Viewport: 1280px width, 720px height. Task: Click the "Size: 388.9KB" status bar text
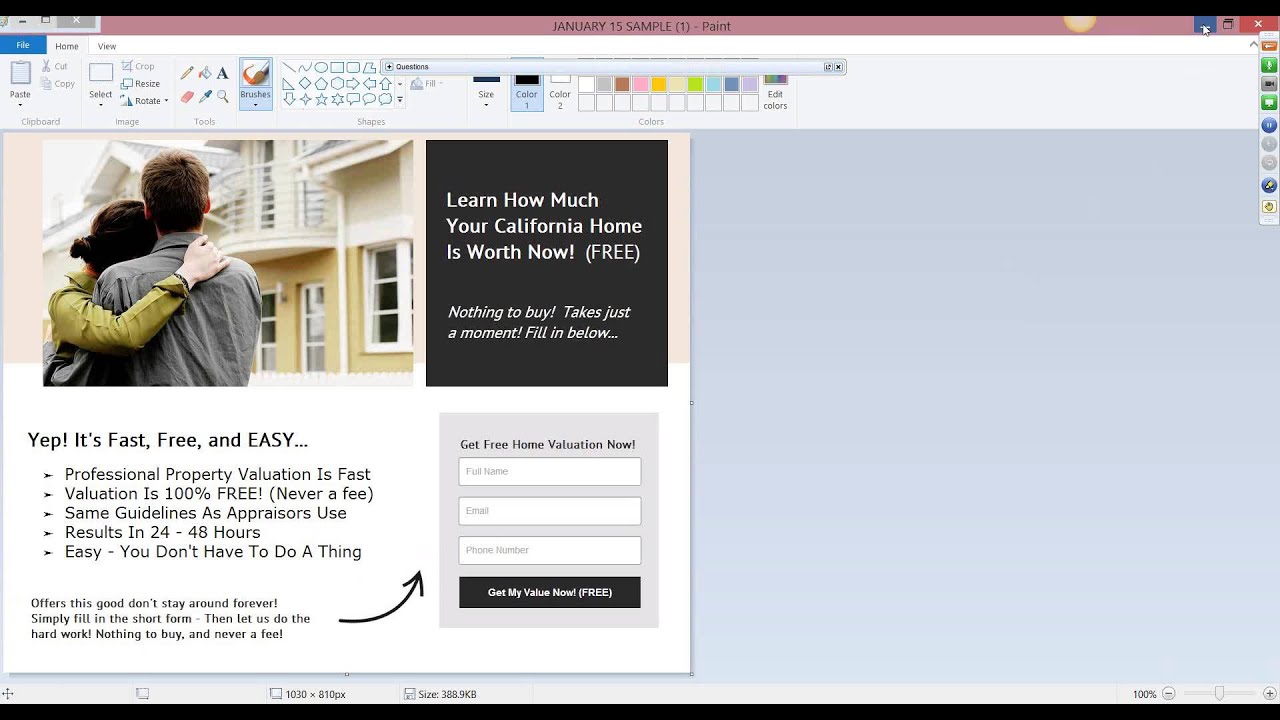[x=447, y=694]
